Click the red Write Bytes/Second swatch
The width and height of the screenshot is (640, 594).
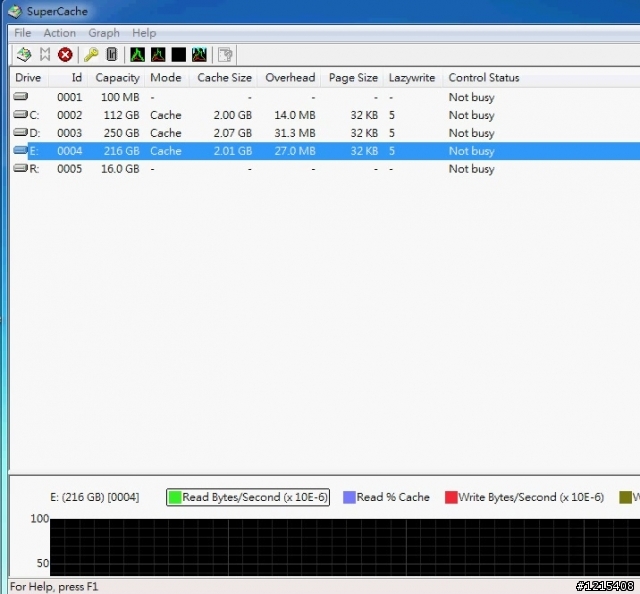(451, 497)
